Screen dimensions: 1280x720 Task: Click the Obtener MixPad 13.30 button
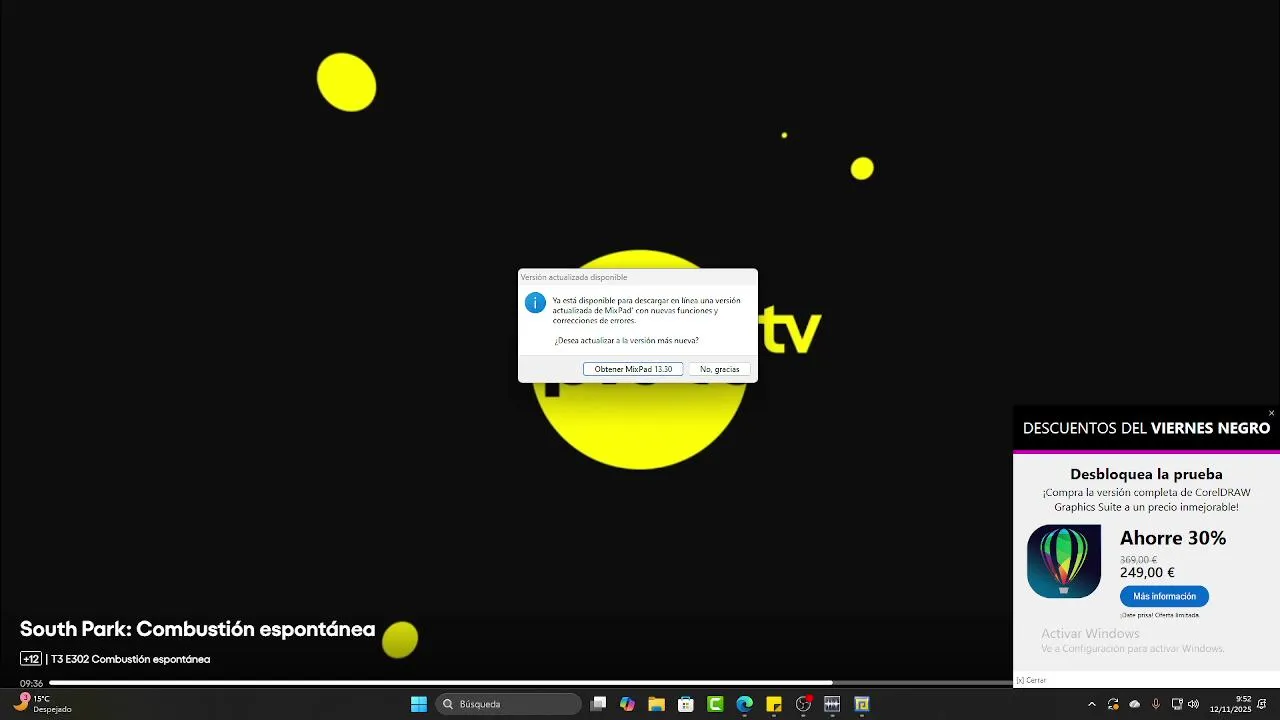[633, 369]
